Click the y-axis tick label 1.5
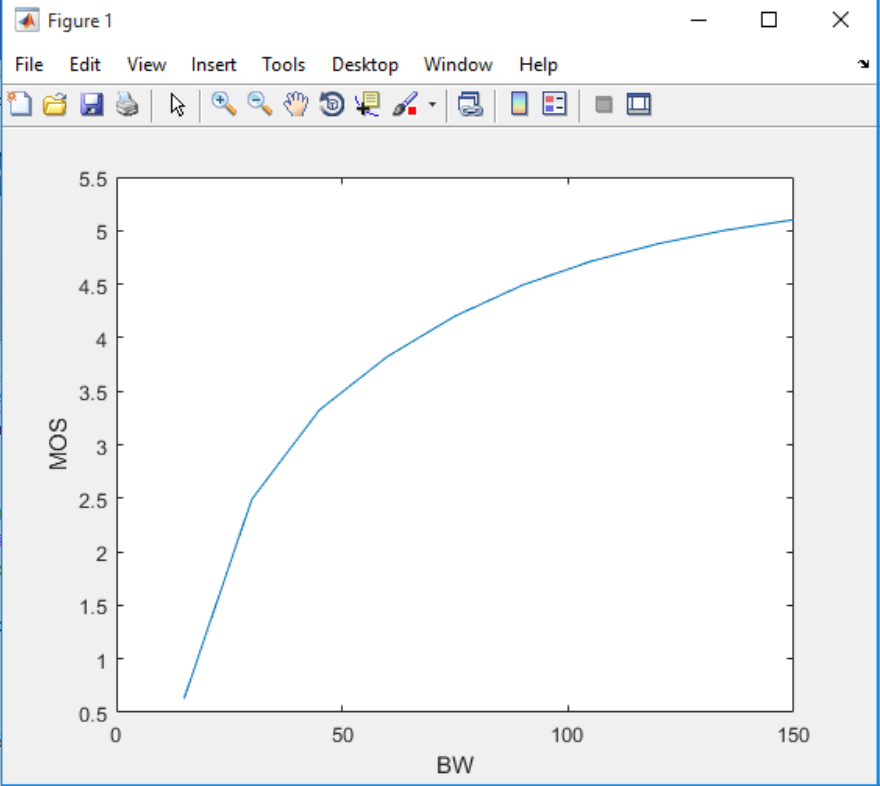This screenshot has height=786, width=880. coord(93,607)
